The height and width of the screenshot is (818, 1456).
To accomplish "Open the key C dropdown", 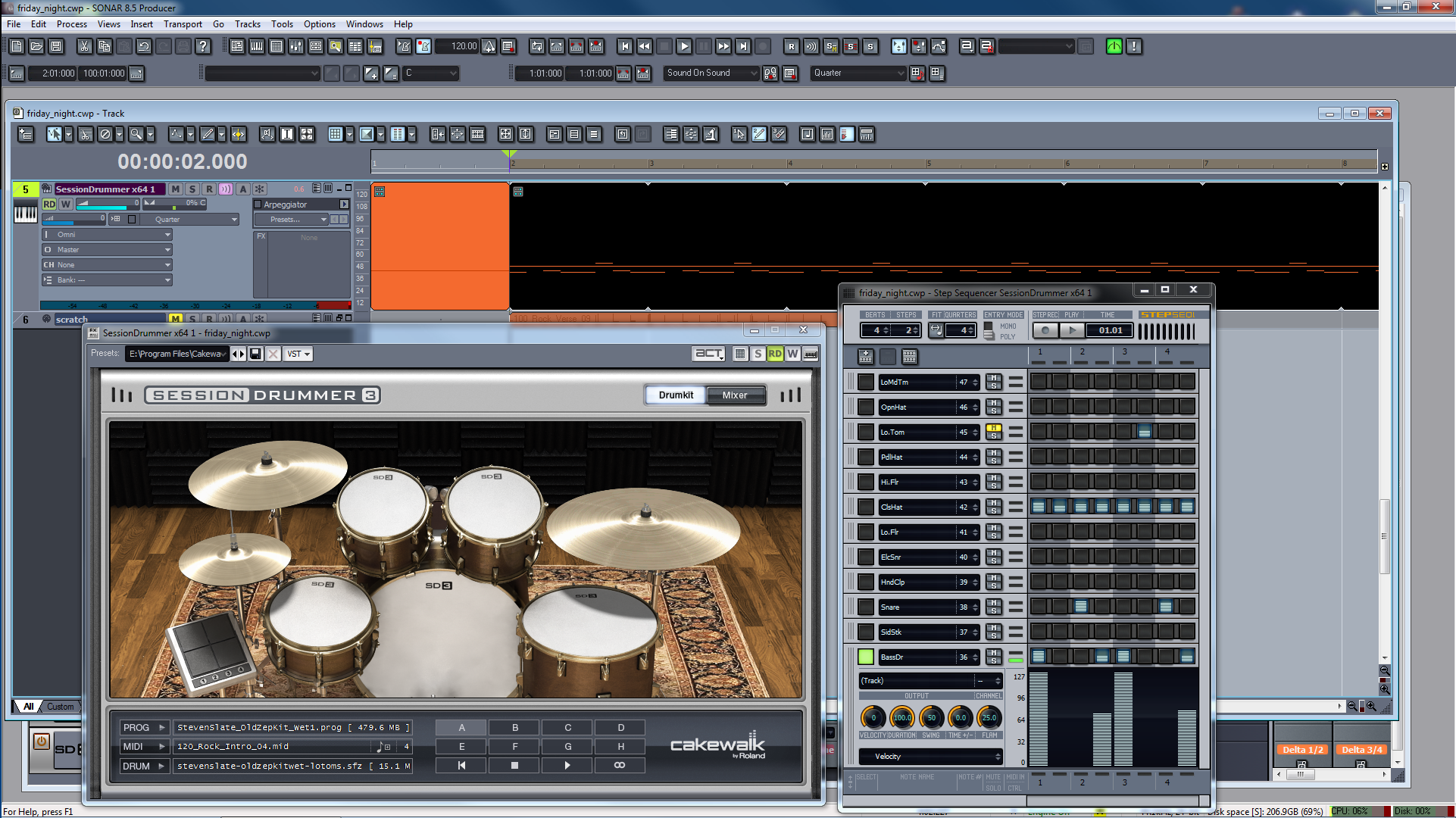I will (x=430, y=73).
